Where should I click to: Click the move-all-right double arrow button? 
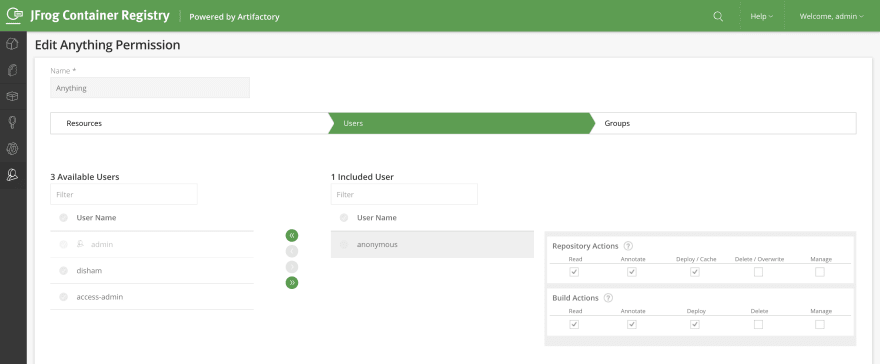tap(292, 283)
